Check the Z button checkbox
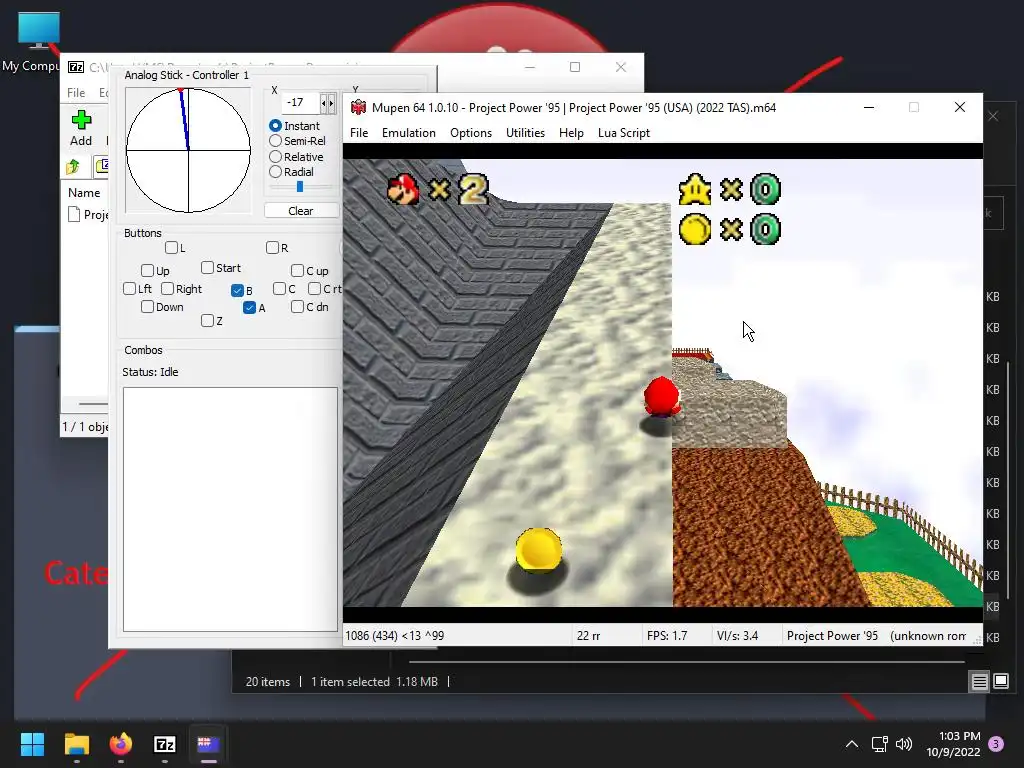 (x=208, y=321)
